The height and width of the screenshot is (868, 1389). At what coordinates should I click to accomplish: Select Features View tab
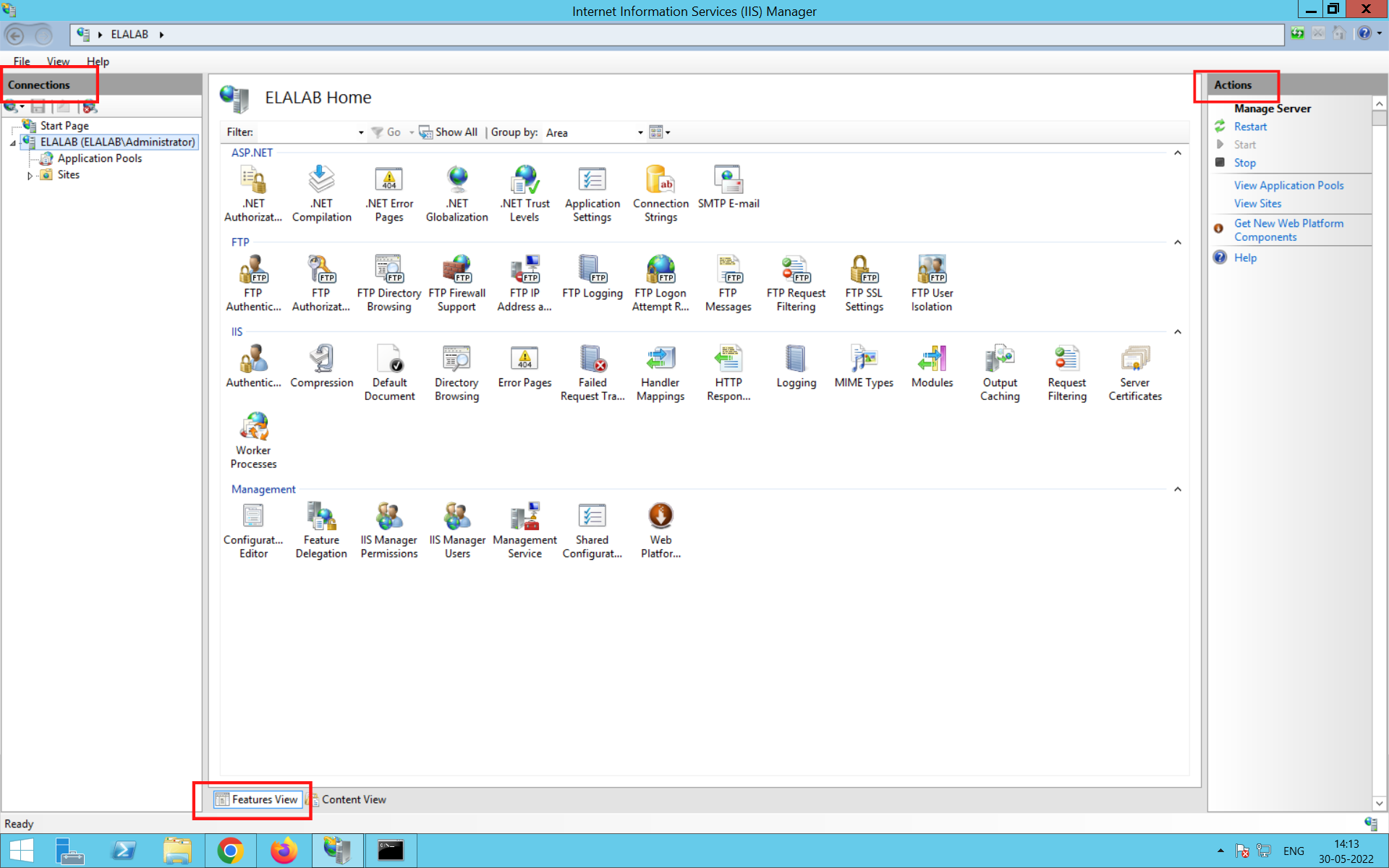click(x=256, y=799)
